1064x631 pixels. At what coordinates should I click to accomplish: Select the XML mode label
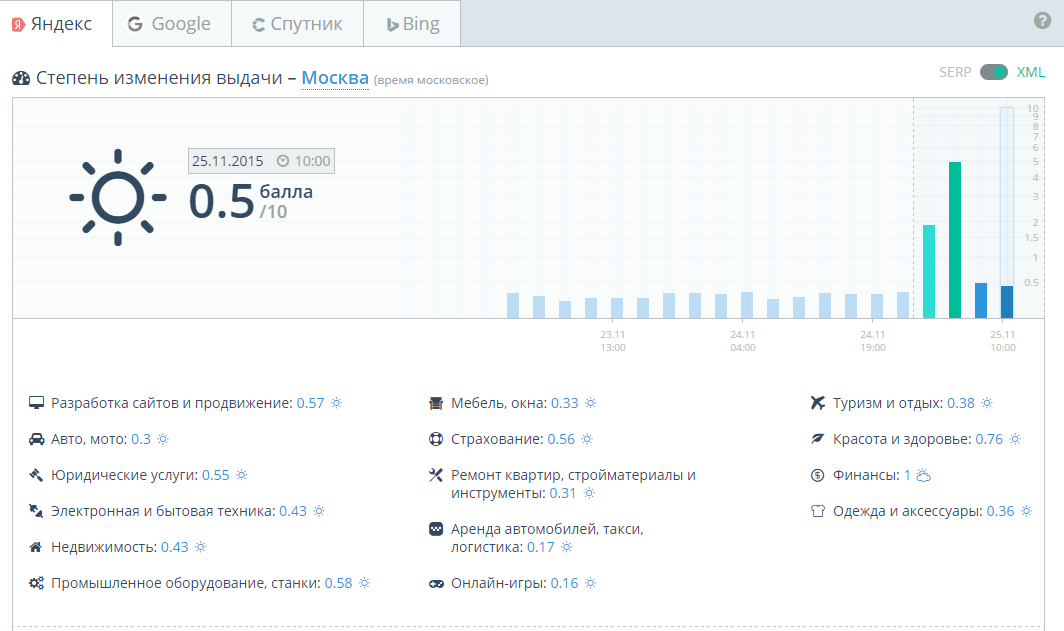[1031, 72]
